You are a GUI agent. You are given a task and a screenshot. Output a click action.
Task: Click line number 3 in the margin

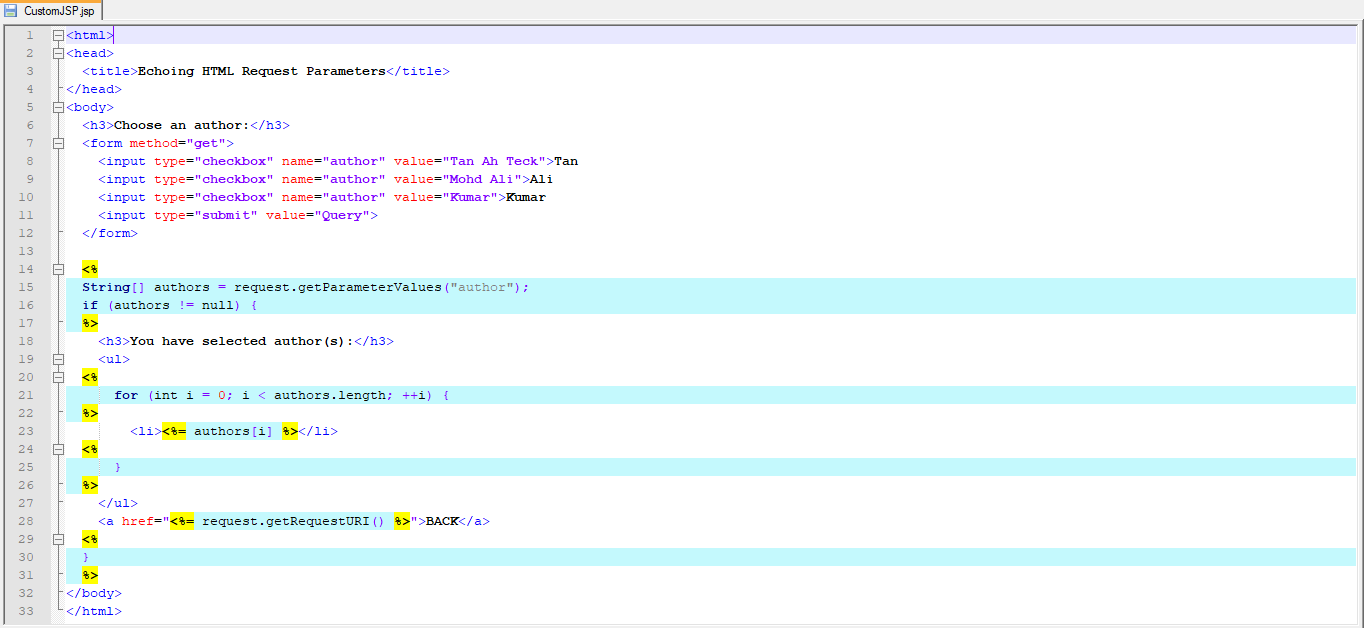(x=30, y=71)
